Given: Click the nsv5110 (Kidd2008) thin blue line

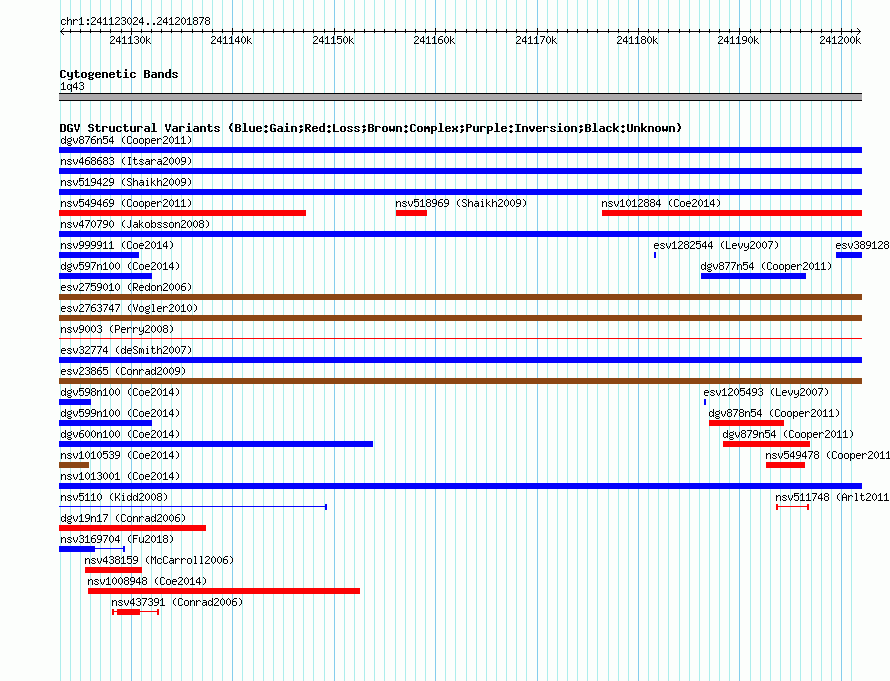Looking at the screenshot, I should pos(193,506).
